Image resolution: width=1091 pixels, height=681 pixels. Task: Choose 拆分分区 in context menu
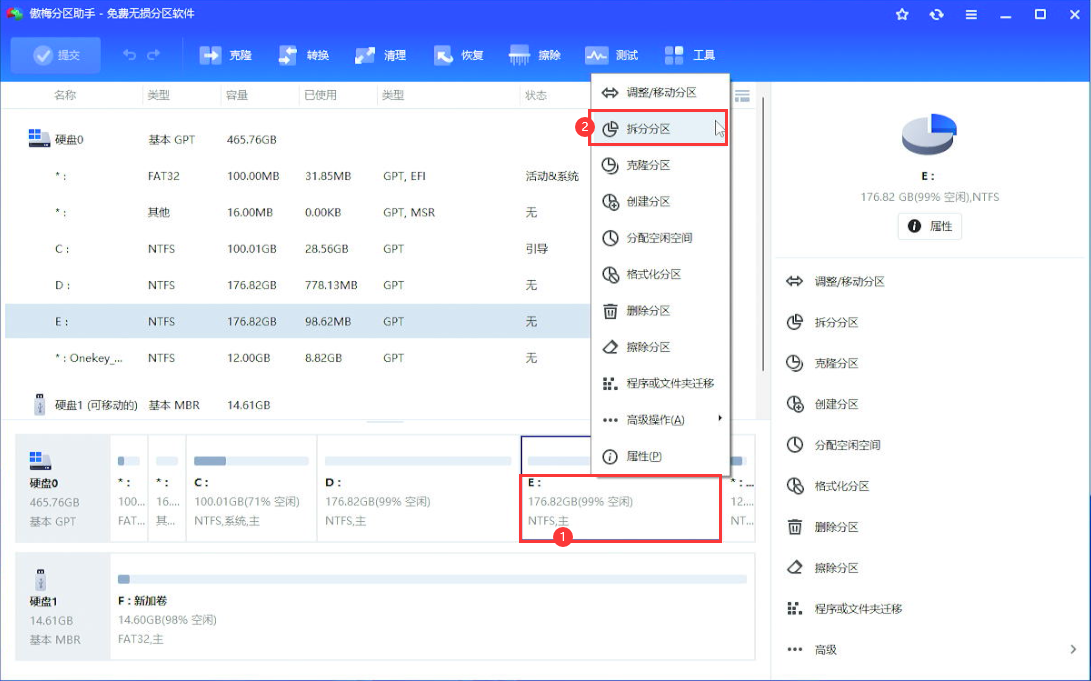[x=658, y=129]
